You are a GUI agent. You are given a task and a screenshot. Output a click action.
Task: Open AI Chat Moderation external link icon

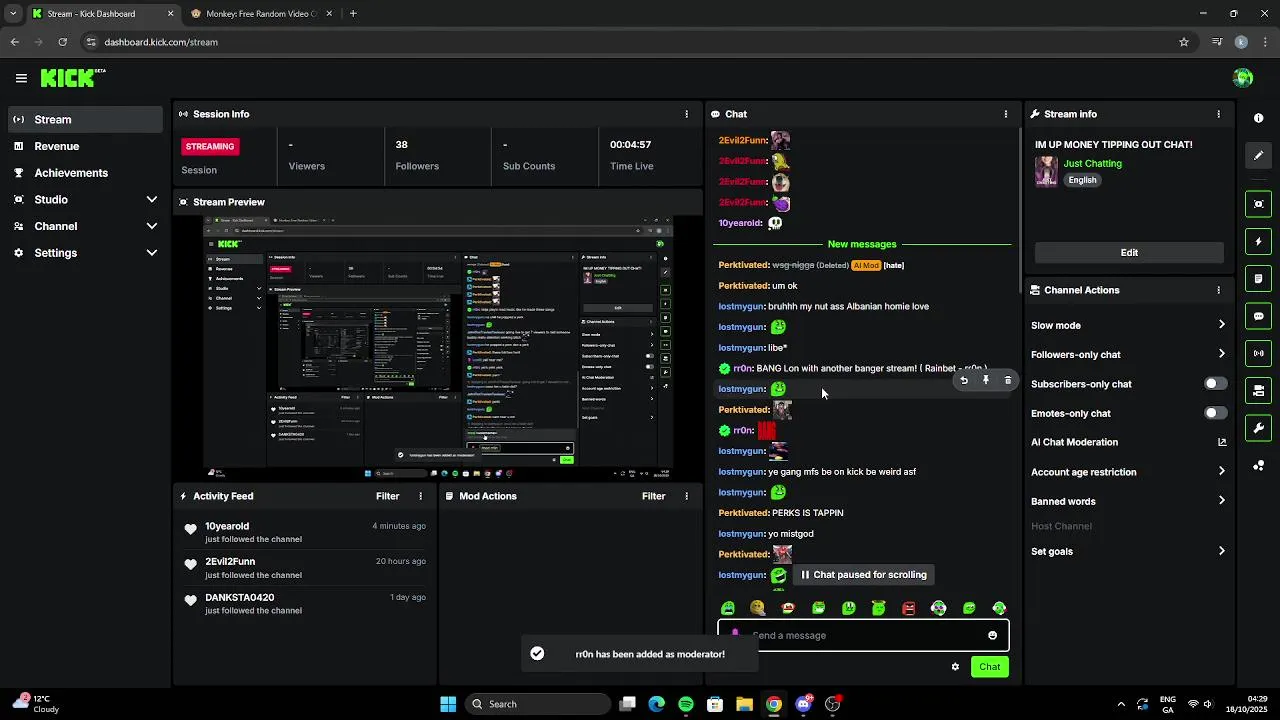[x=1222, y=442]
